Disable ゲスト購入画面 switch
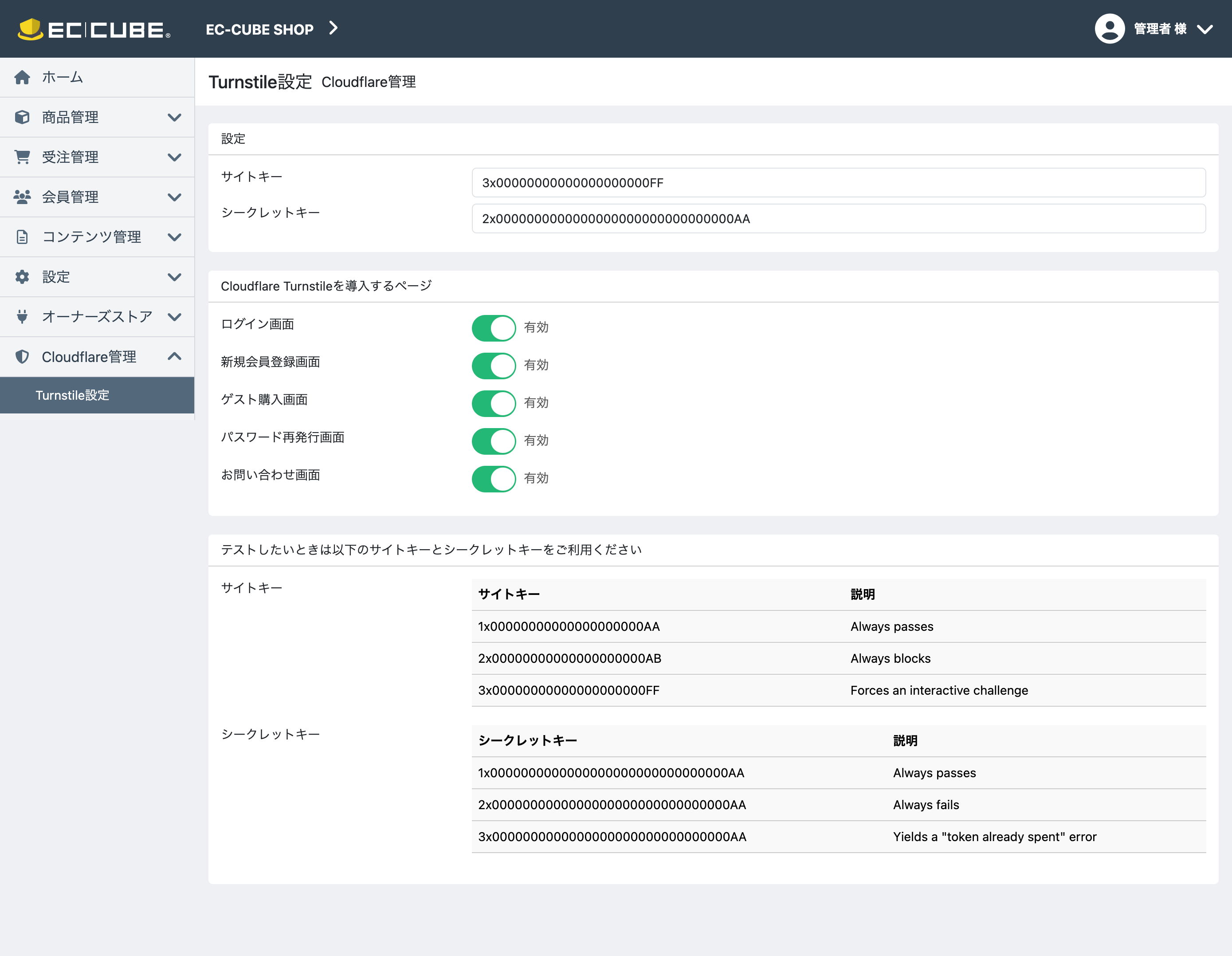Image resolution: width=1232 pixels, height=956 pixels. click(494, 404)
